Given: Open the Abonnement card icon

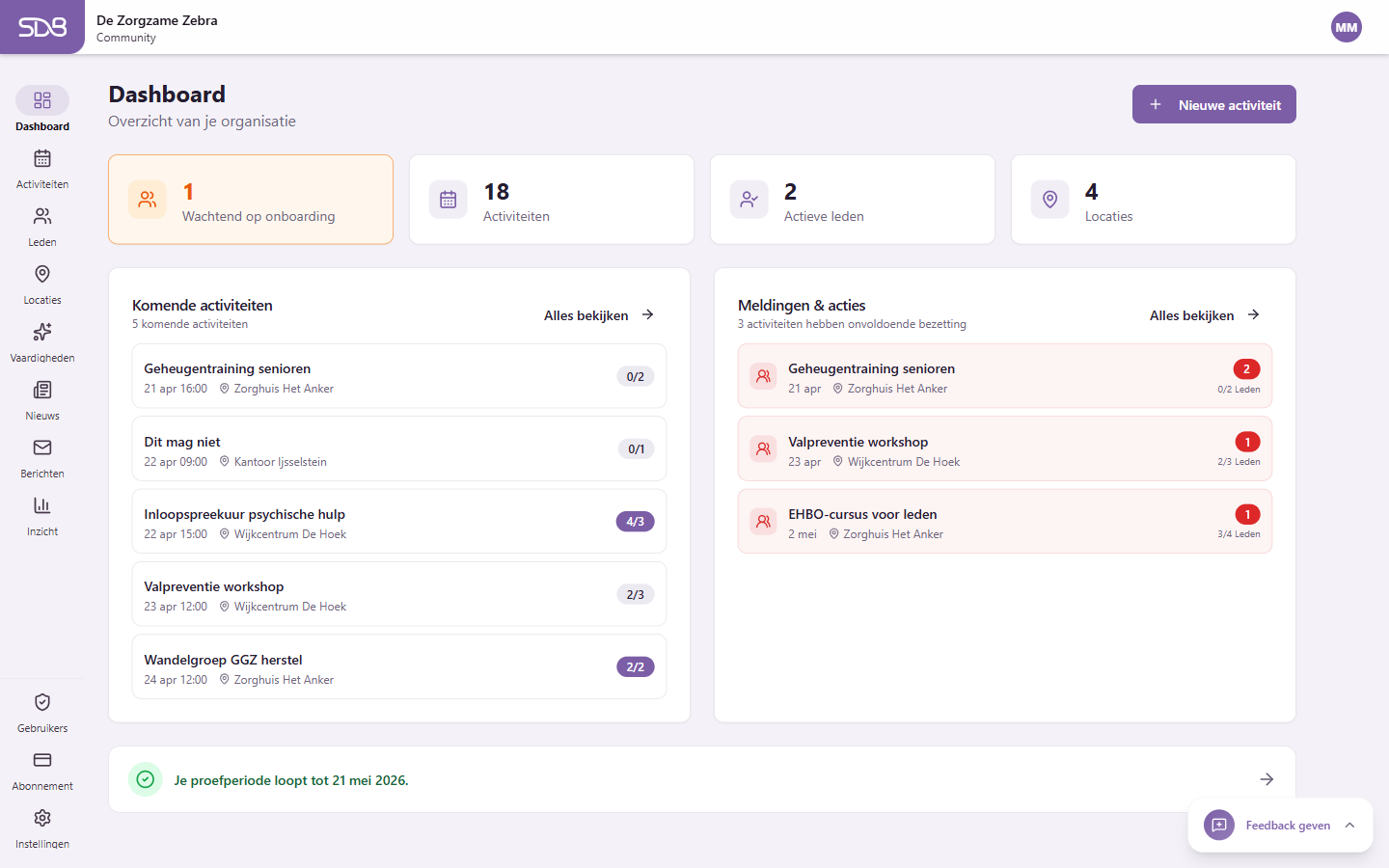Looking at the screenshot, I should (x=42, y=760).
